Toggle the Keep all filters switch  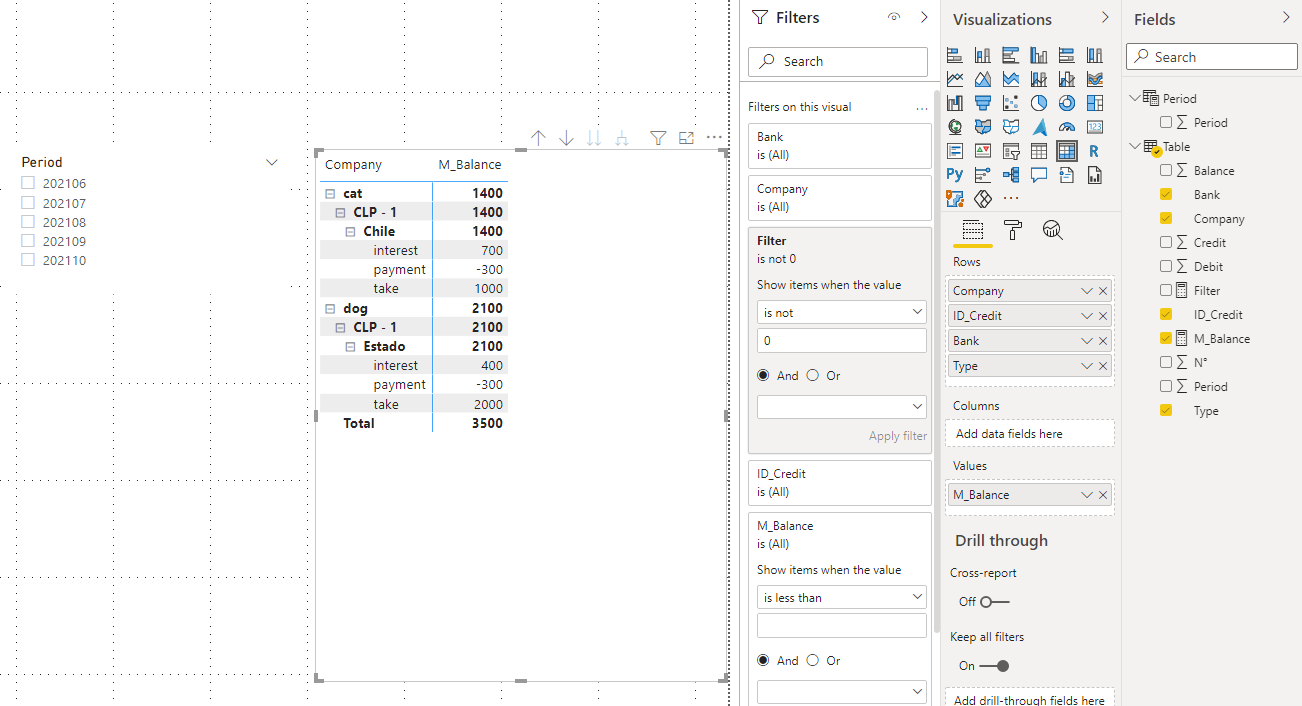tap(994, 666)
